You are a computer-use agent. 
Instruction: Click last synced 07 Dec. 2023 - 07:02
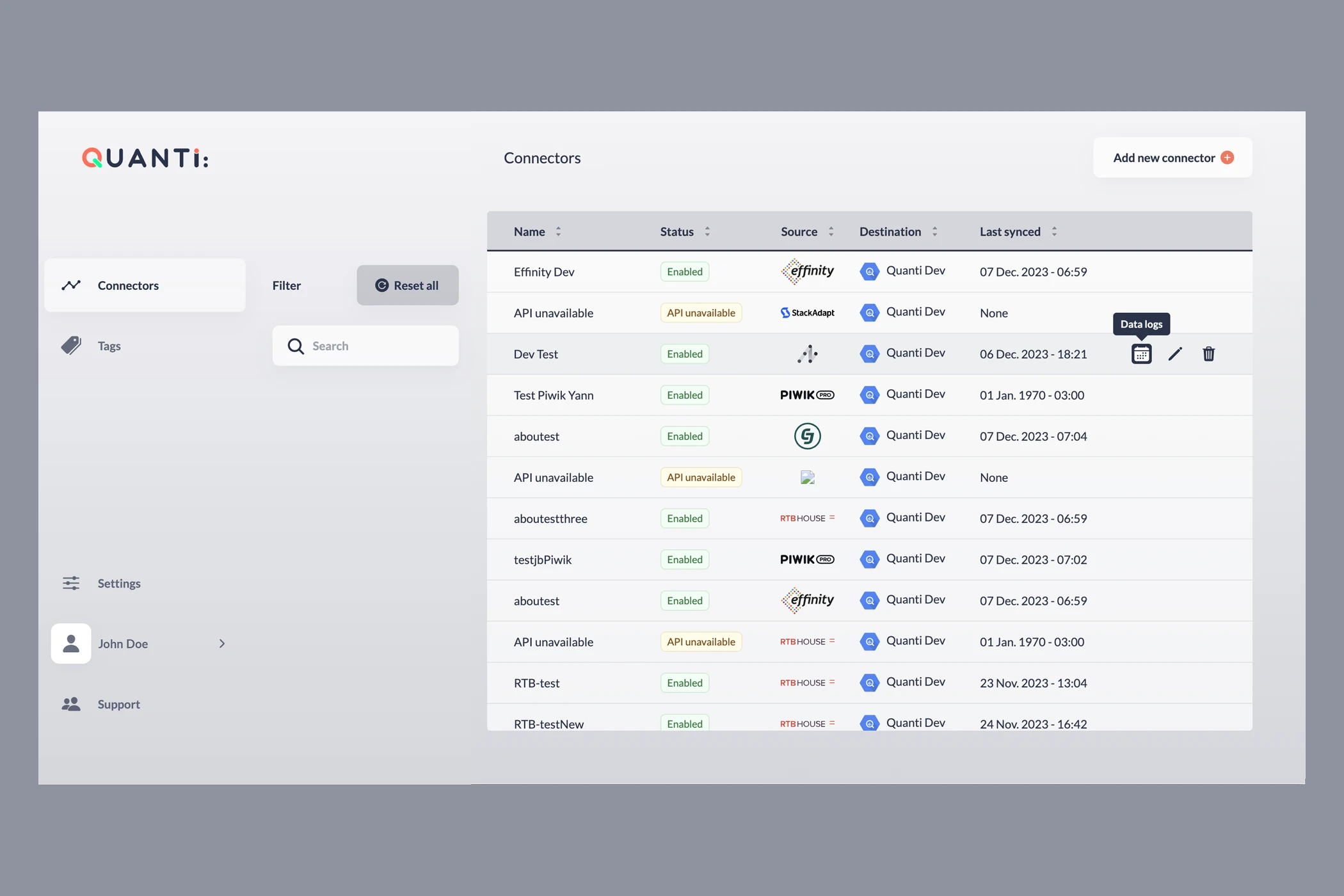1033,559
